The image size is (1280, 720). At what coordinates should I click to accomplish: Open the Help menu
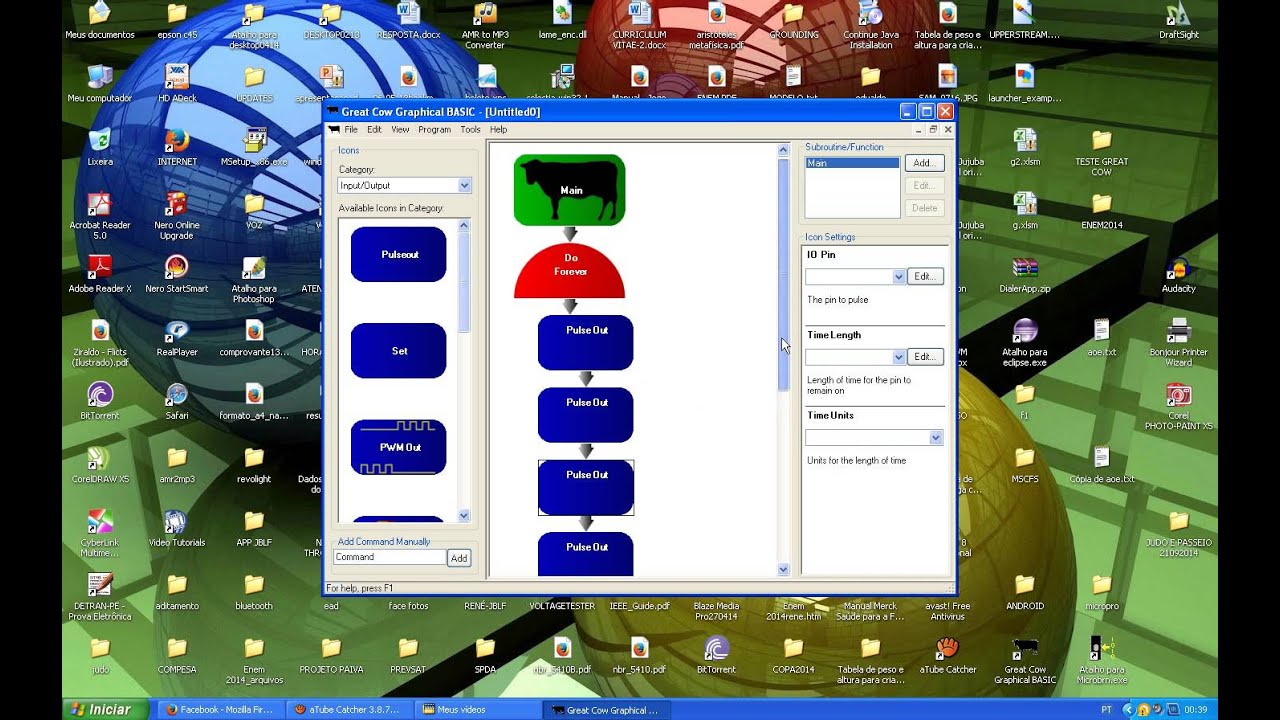(x=498, y=129)
